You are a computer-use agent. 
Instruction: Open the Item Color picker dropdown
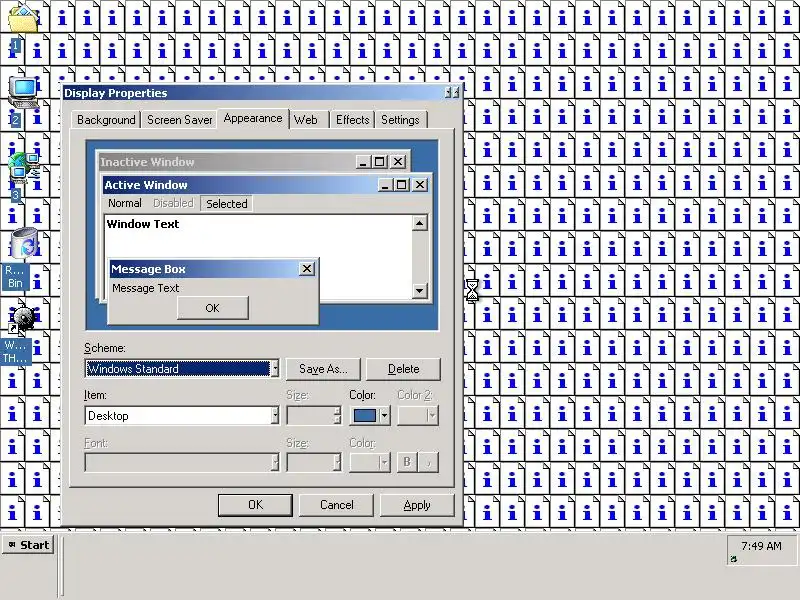[x=384, y=416]
